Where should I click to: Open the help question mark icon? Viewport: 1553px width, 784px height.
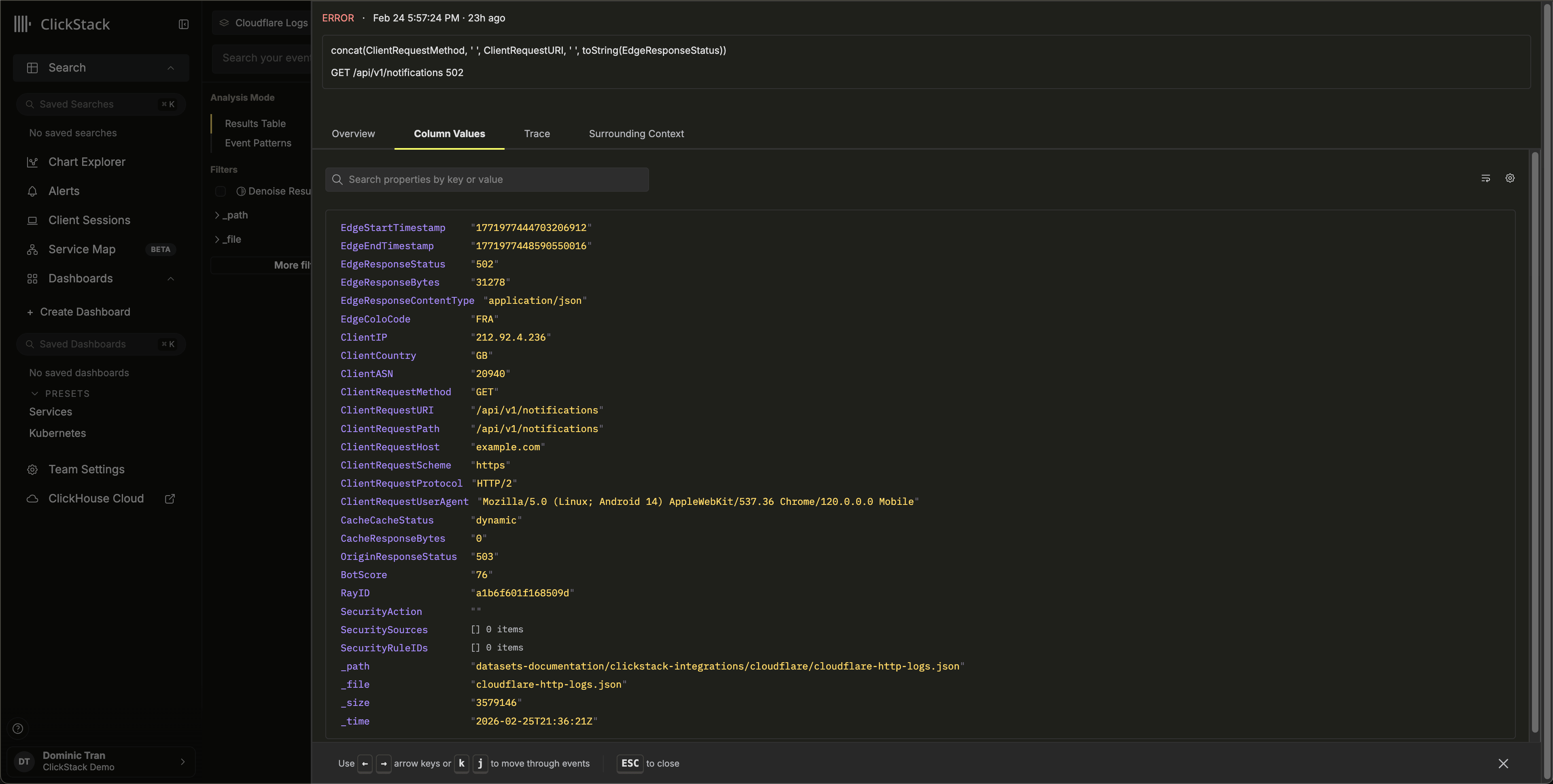18,729
